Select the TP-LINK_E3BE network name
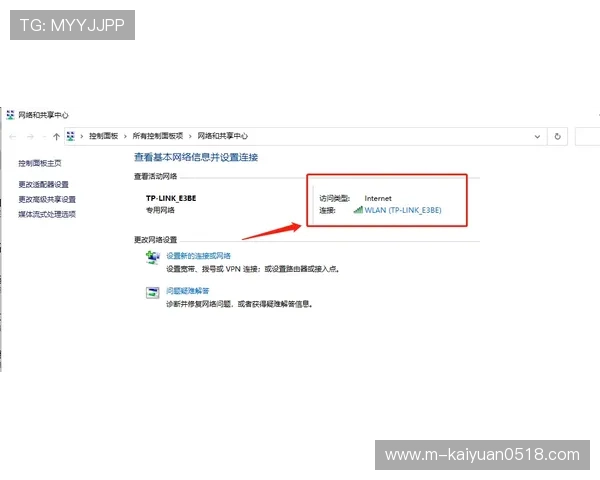Image resolution: width=600 pixels, height=480 pixels. click(171, 198)
